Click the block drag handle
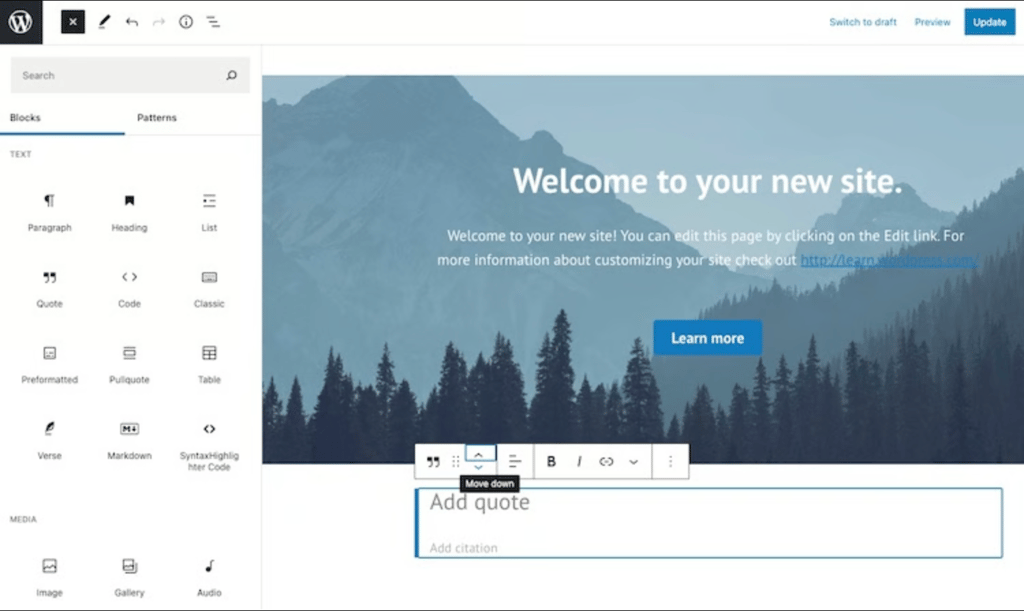The width and height of the screenshot is (1024, 611). 456,462
